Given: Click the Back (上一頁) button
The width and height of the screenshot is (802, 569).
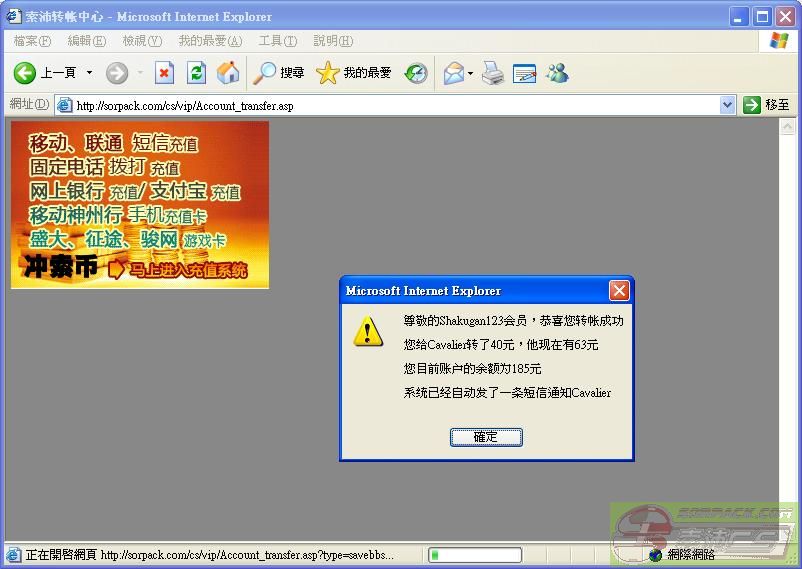Looking at the screenshot, I should [45, 73].
